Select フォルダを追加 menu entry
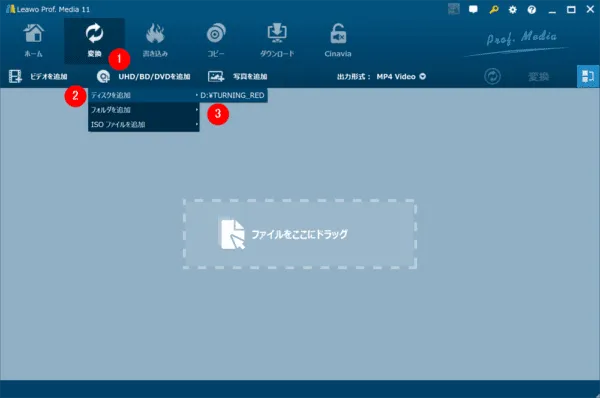 (143, 110)
